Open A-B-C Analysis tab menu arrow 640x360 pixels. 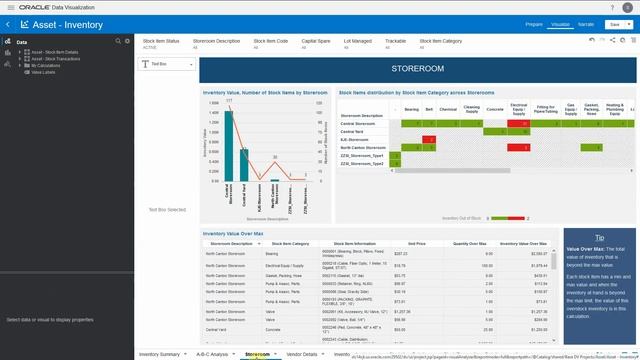pos(233,354)
